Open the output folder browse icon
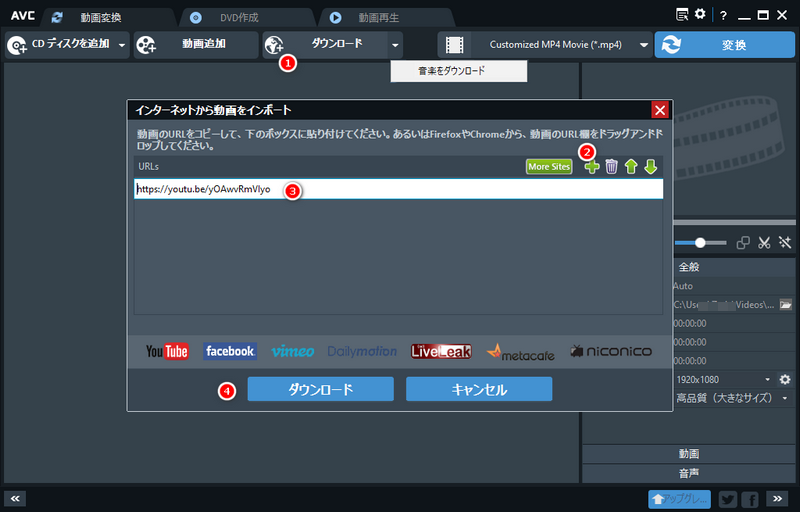The height and width of the screenshot is (512, 800). coord(786,305)
